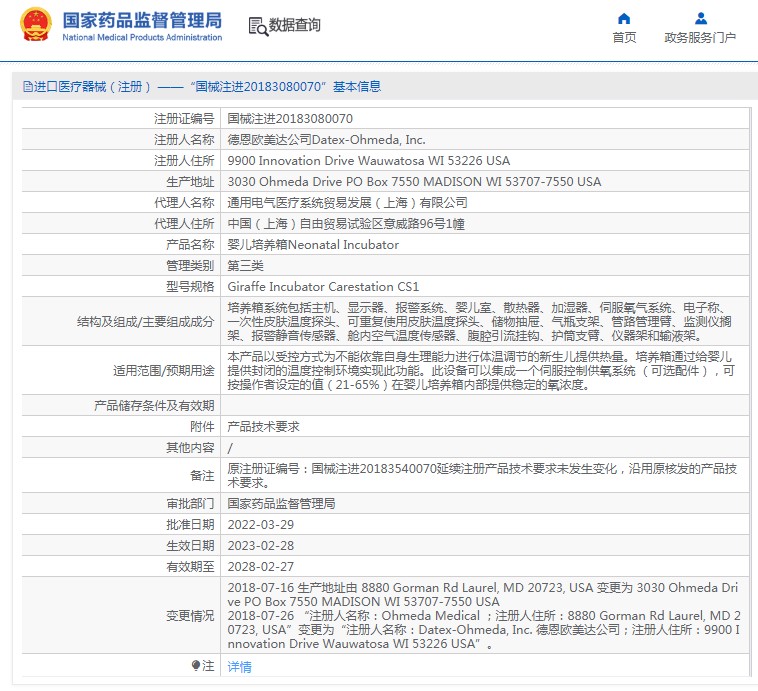
Task: Click the 附件 row label
Action: 202,426
